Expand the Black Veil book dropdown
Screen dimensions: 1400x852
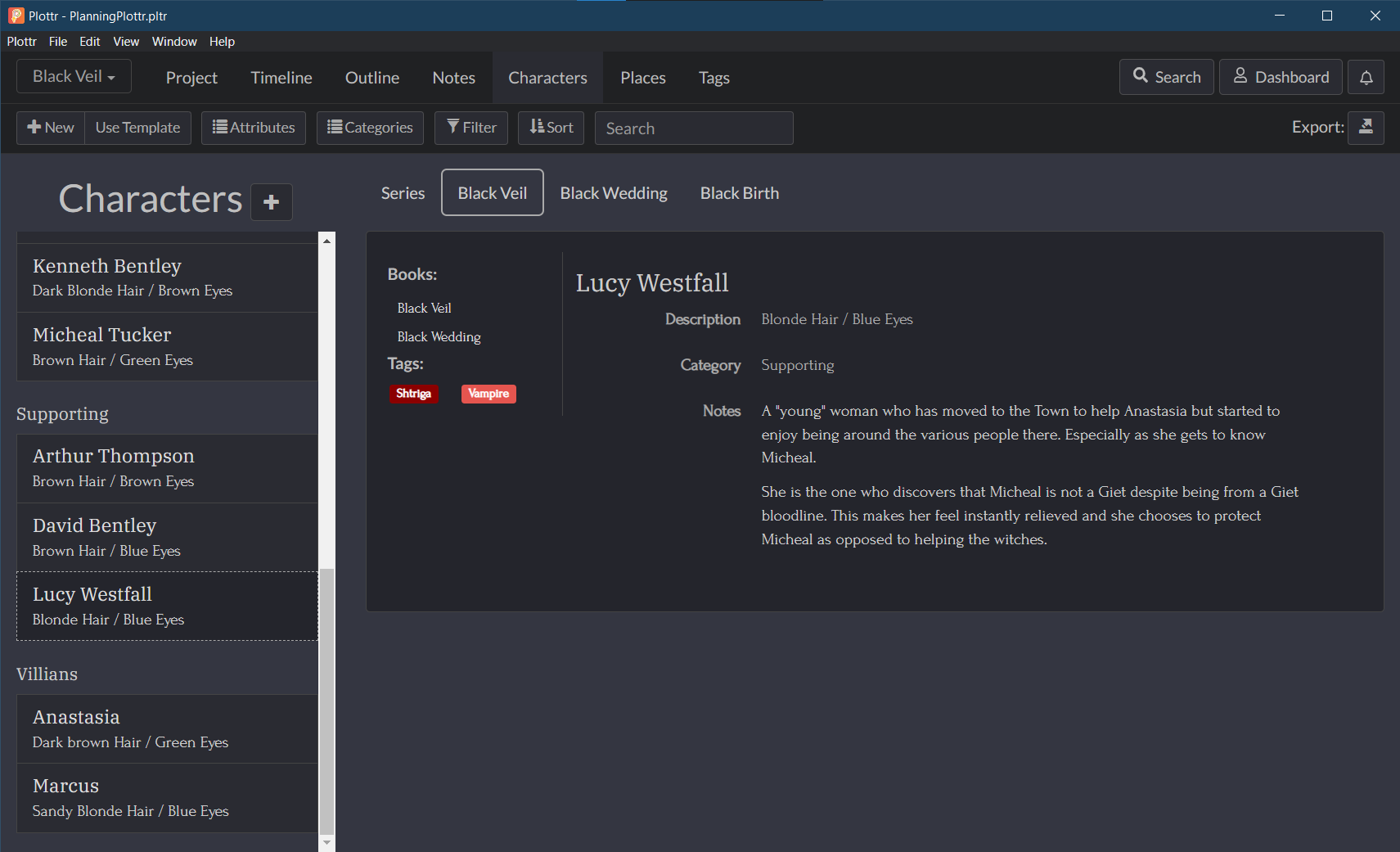[x=74, y=77]
